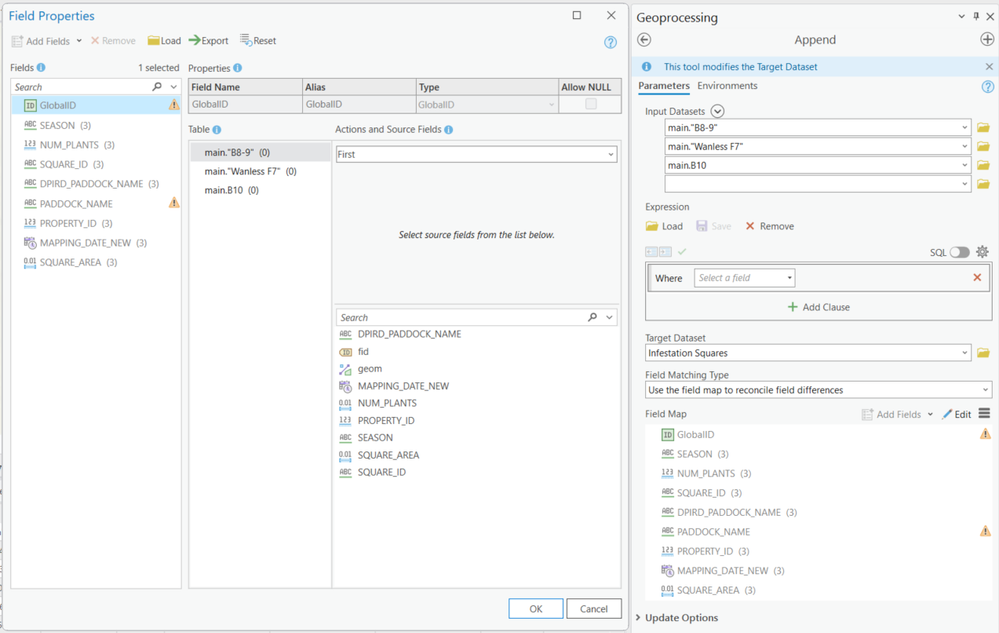Open Field Properties help question icon
The height and width of the screenshot is (633, 999).
[x=610, y=42]
